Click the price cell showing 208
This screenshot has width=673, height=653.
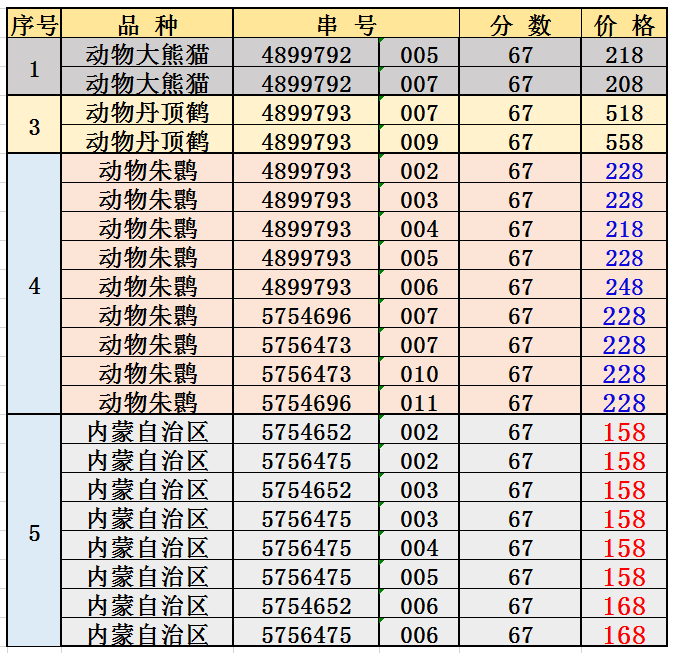pyautogui.click(x=624, y=84)
